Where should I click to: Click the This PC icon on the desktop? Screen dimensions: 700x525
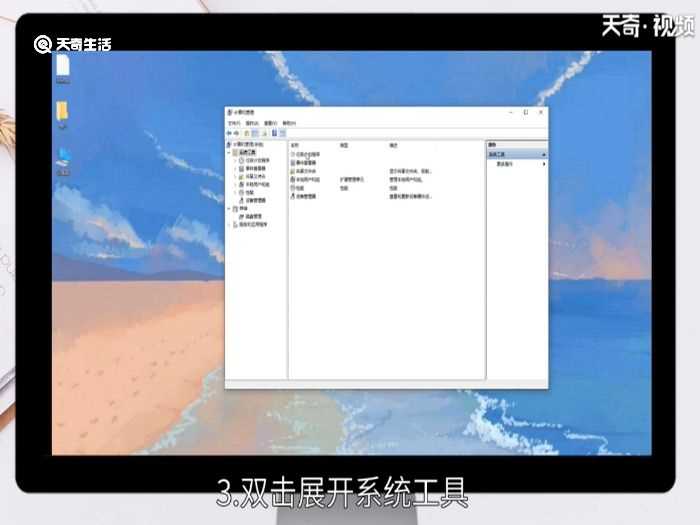(x=64, y=157)
